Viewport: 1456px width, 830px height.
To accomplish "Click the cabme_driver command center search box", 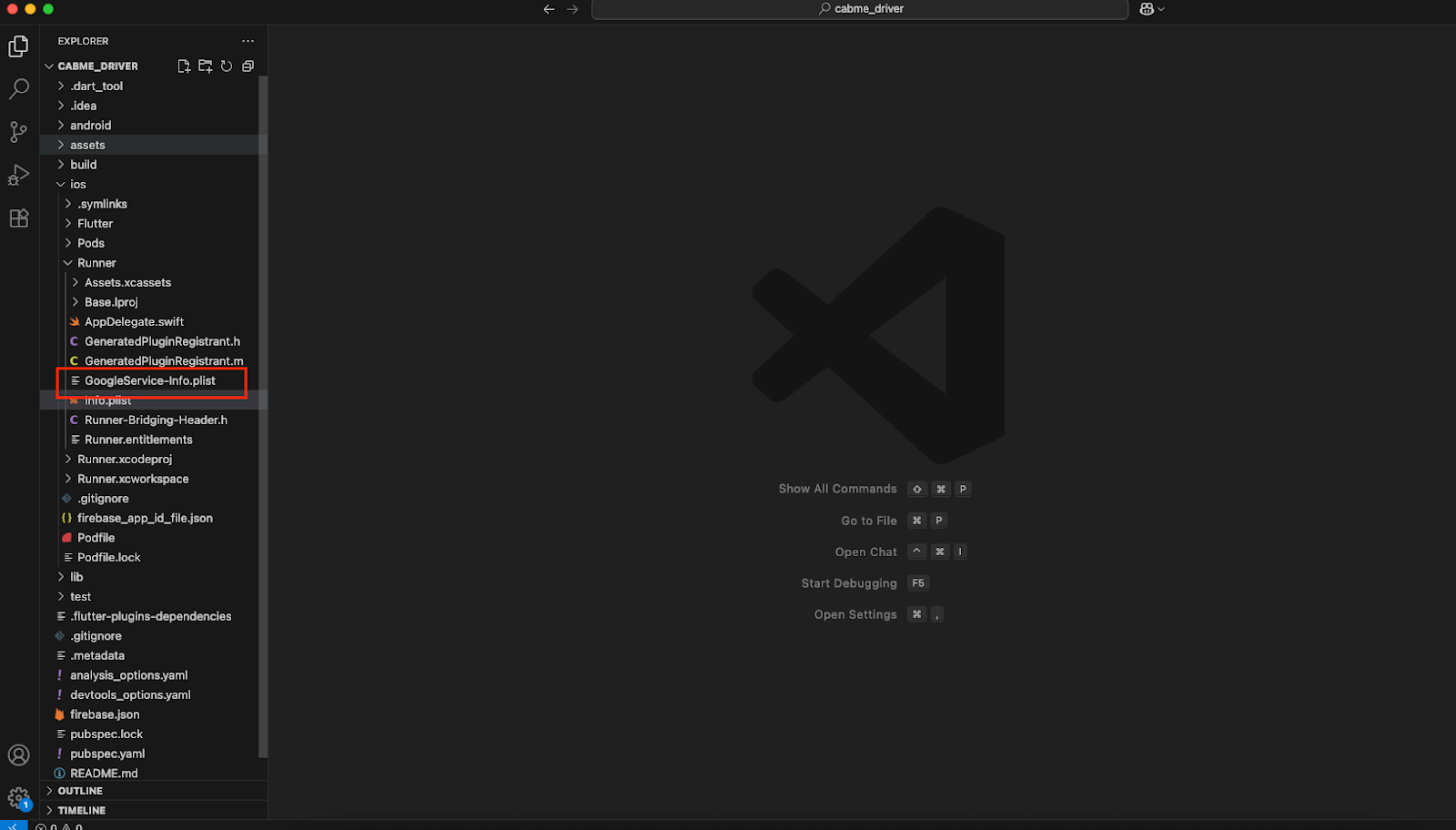I will tap(859, 9).
